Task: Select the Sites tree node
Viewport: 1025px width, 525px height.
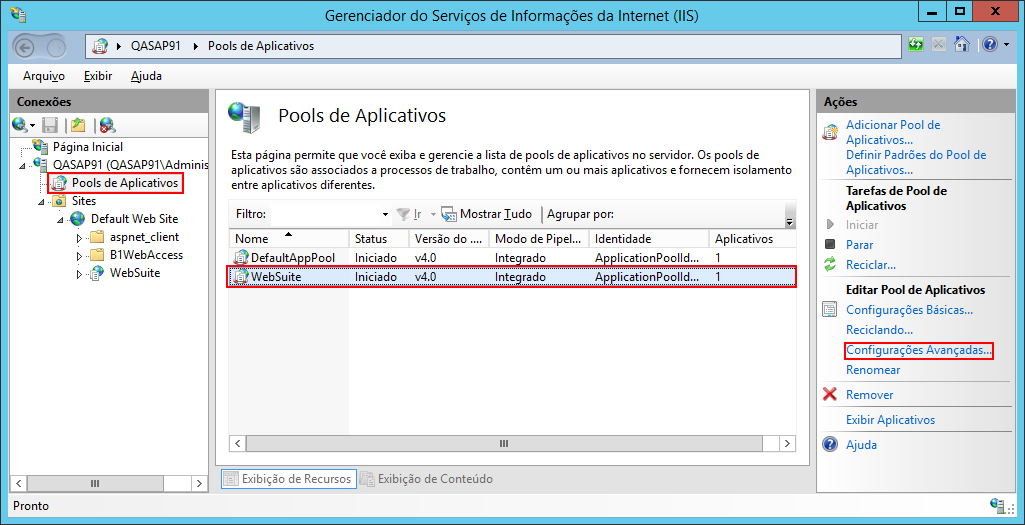Action: [x=84, y=201]
